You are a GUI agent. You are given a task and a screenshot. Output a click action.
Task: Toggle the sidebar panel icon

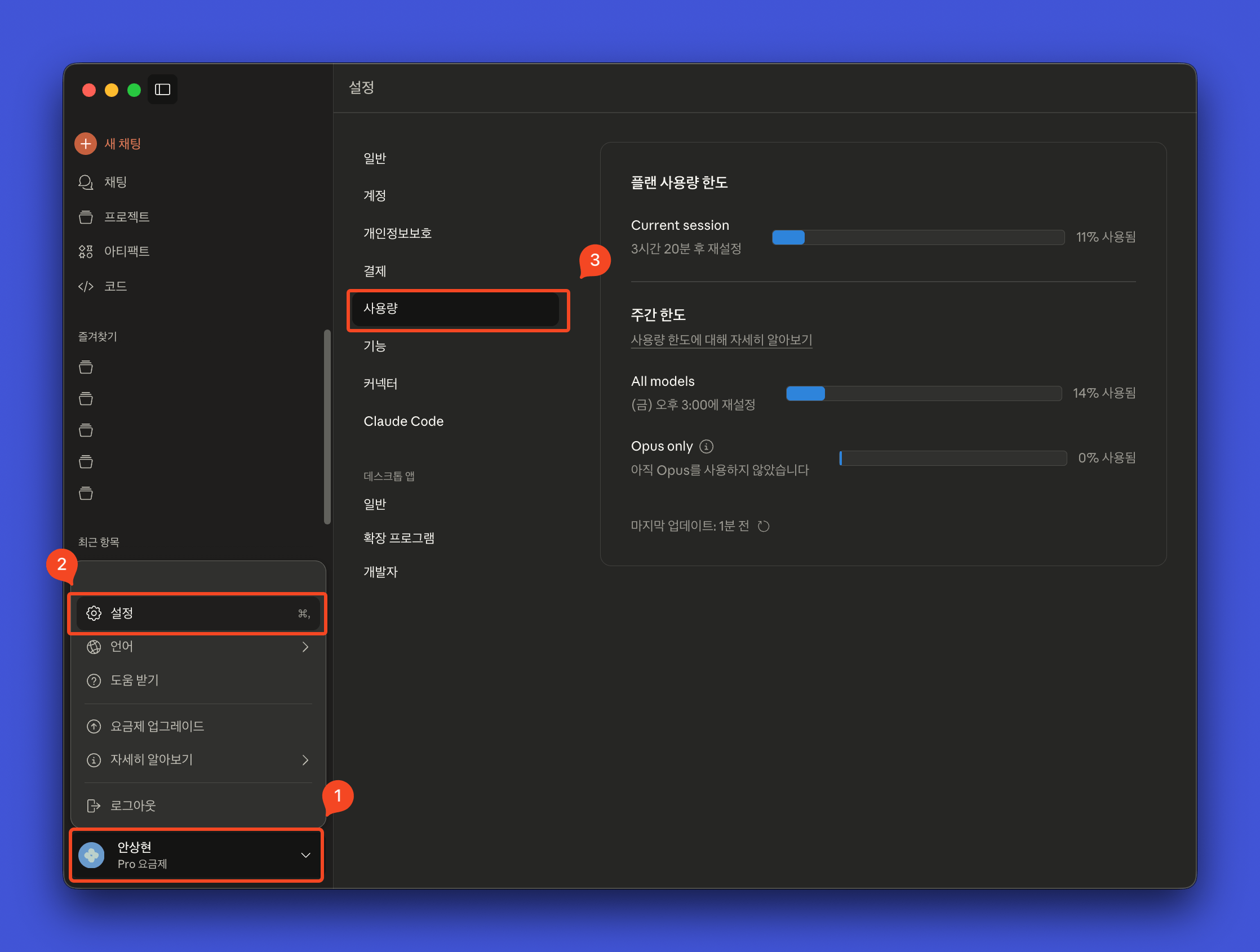(x=162, y=90)
